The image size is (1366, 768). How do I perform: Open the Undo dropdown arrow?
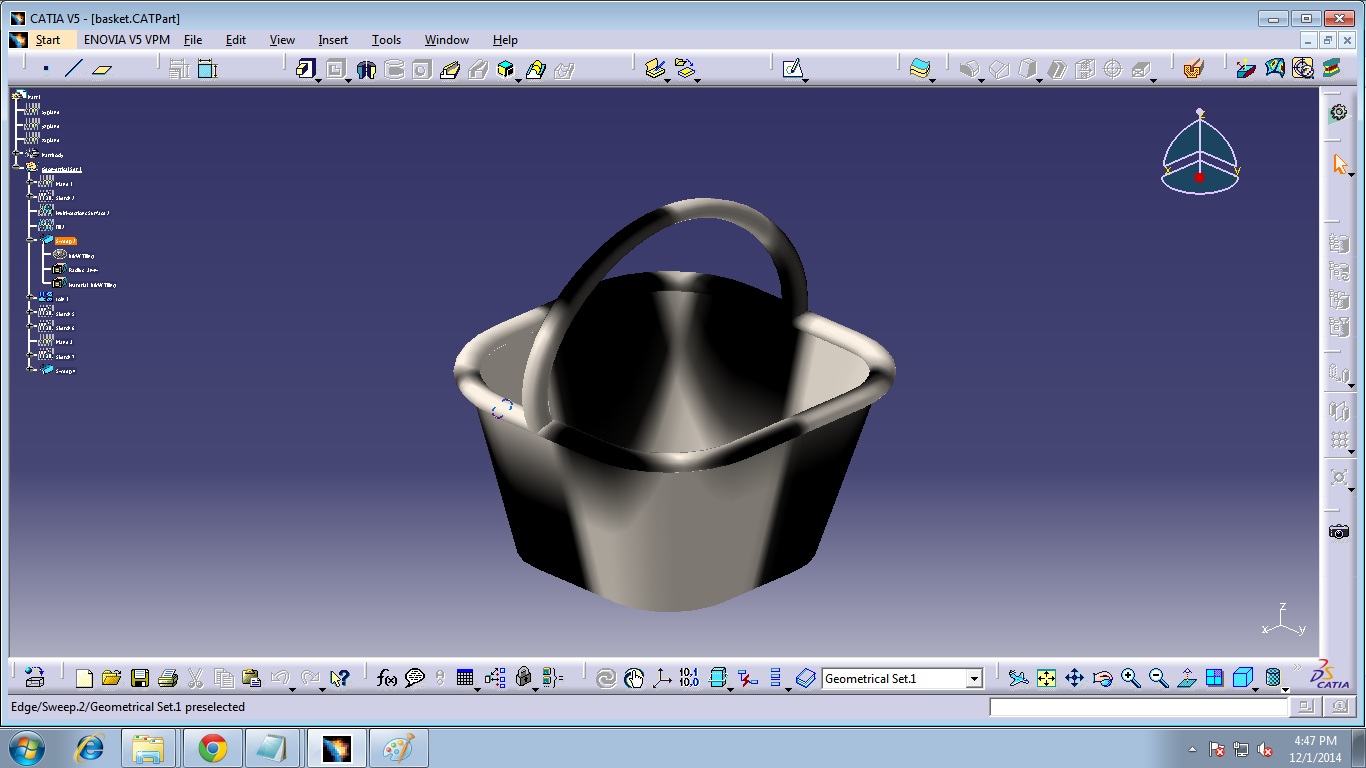pyautogui.click(x=292, y=688)
